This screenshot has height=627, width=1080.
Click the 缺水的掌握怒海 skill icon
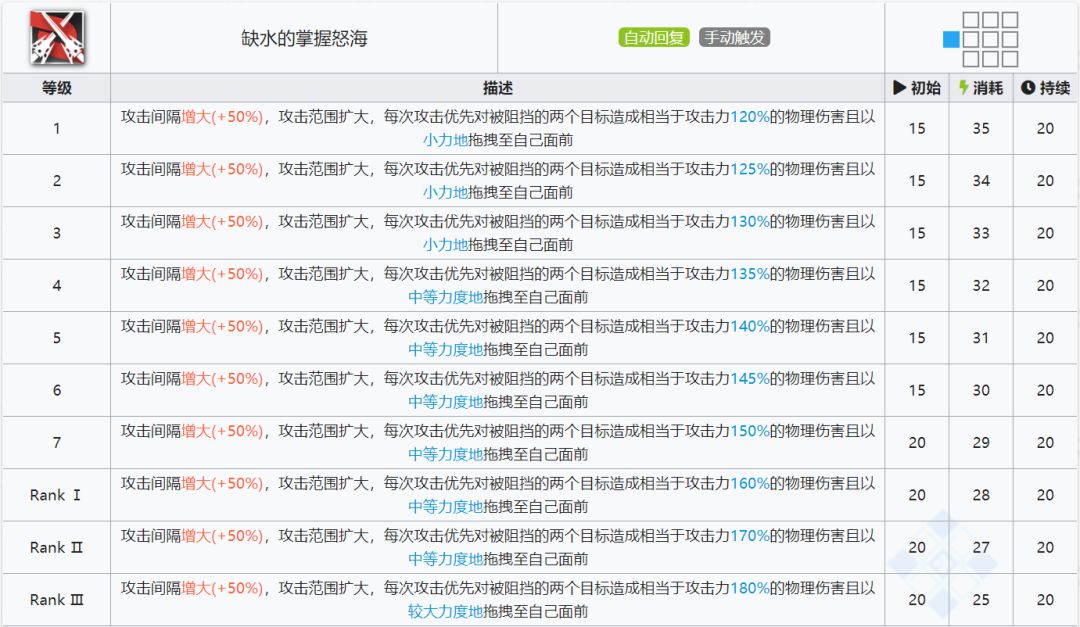[x=56, y=38]
